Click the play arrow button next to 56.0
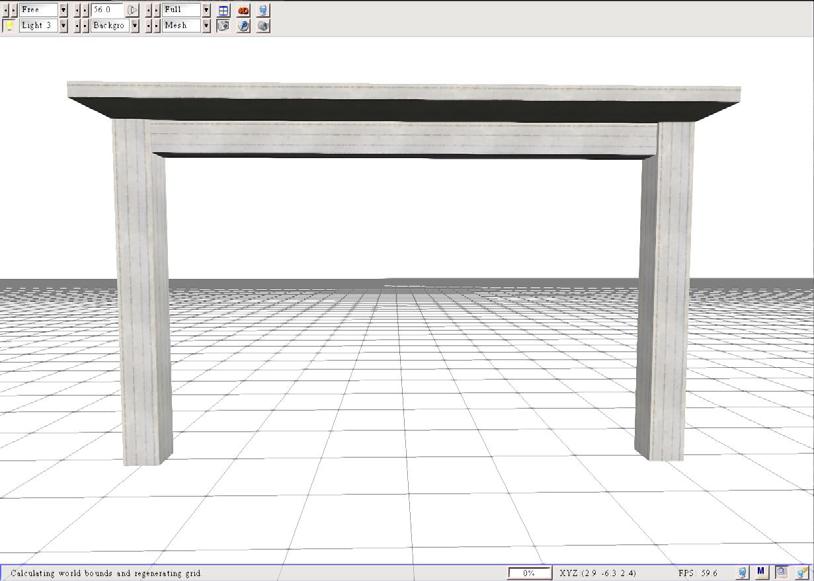Screen dimensions: 814x581 (x=132, y=10)
